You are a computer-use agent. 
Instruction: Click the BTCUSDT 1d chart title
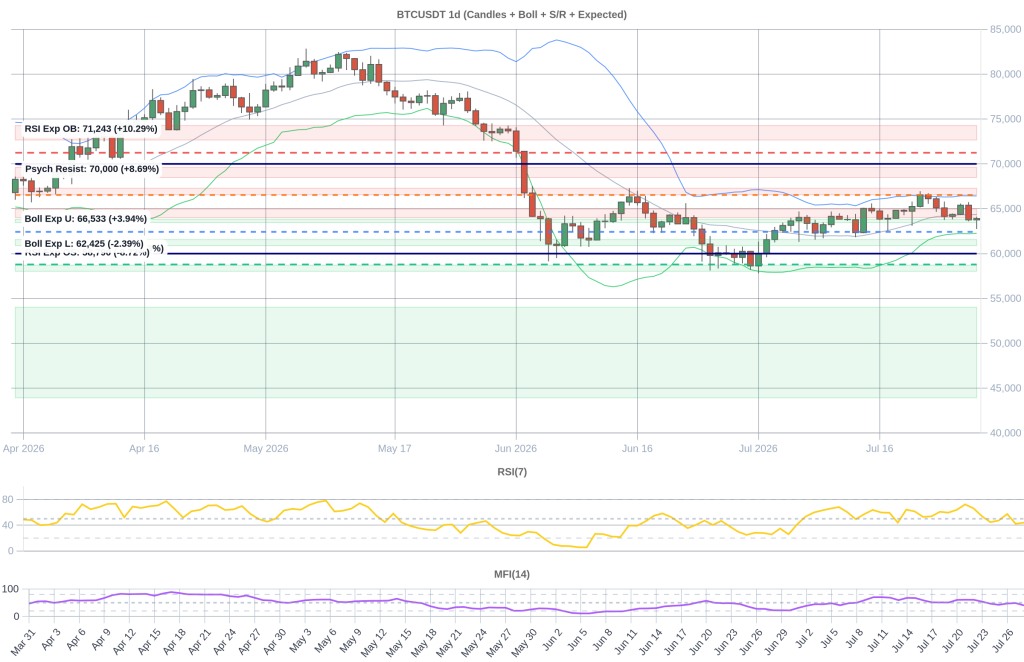pyautogui.click(x=511, y=14)
